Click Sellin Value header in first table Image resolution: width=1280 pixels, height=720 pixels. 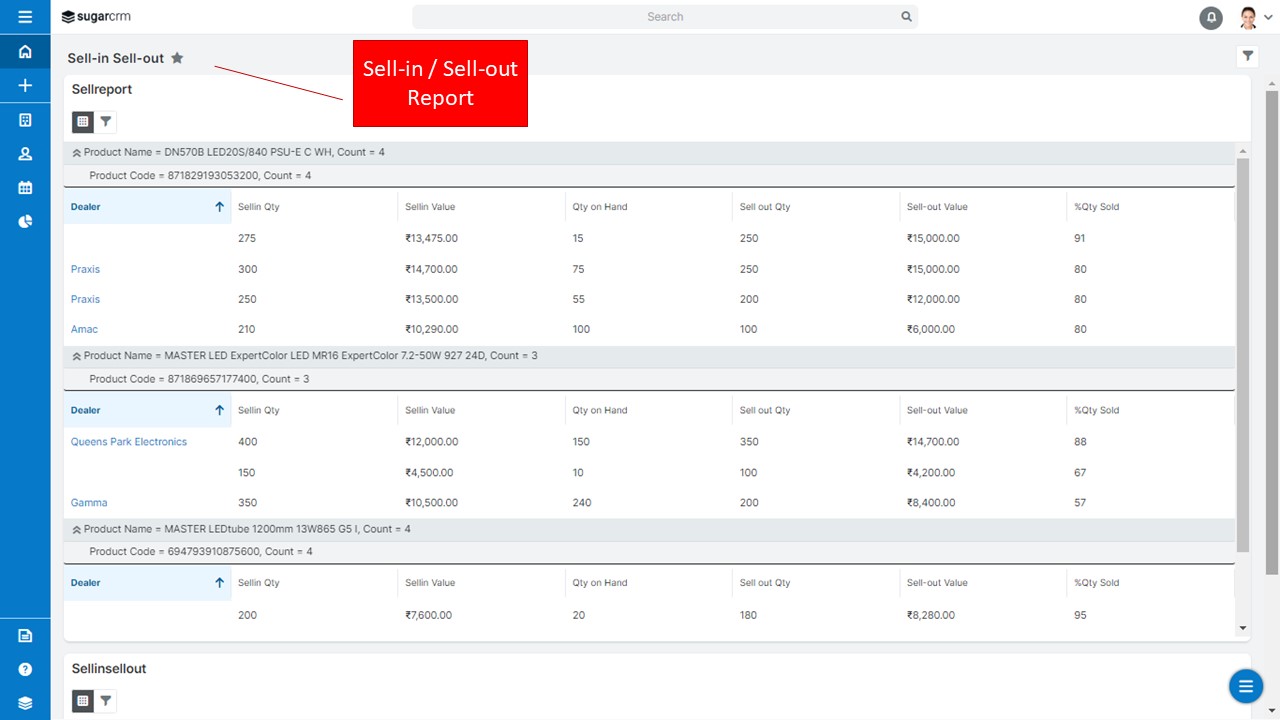(x=430, y=207)
